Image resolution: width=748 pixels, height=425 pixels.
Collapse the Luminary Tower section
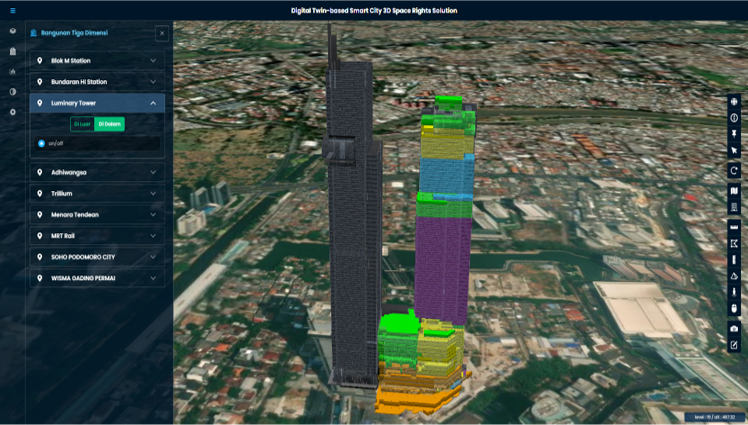click(153, 103)
